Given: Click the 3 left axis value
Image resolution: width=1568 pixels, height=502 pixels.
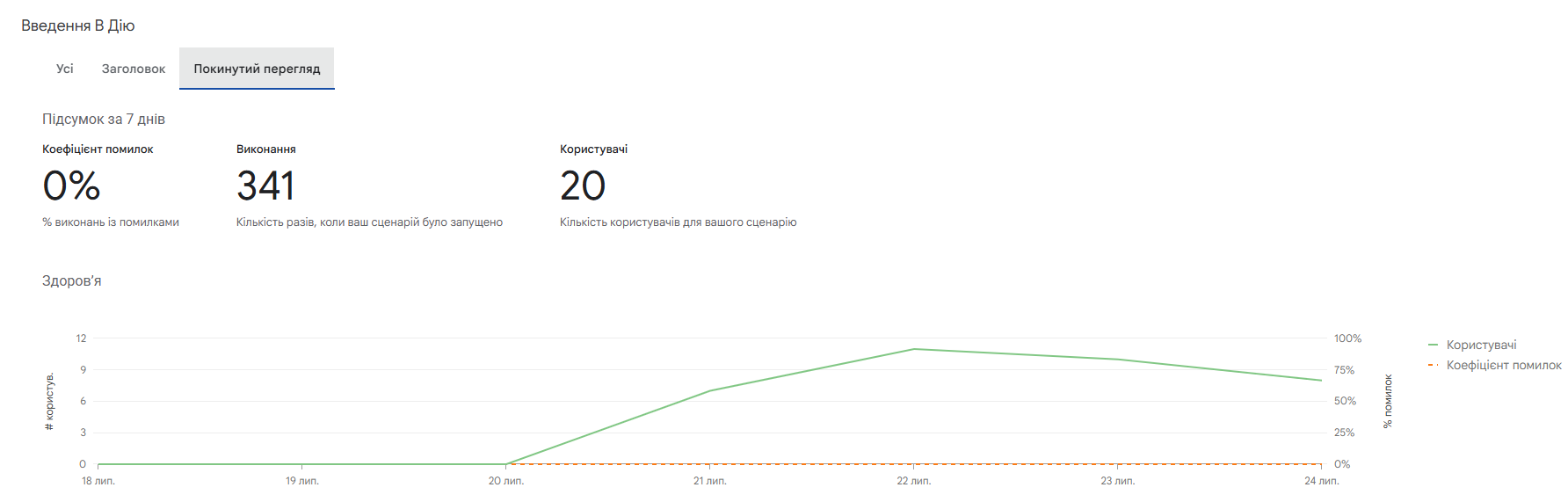Looking at the screenshot, I should coord(83,433).
